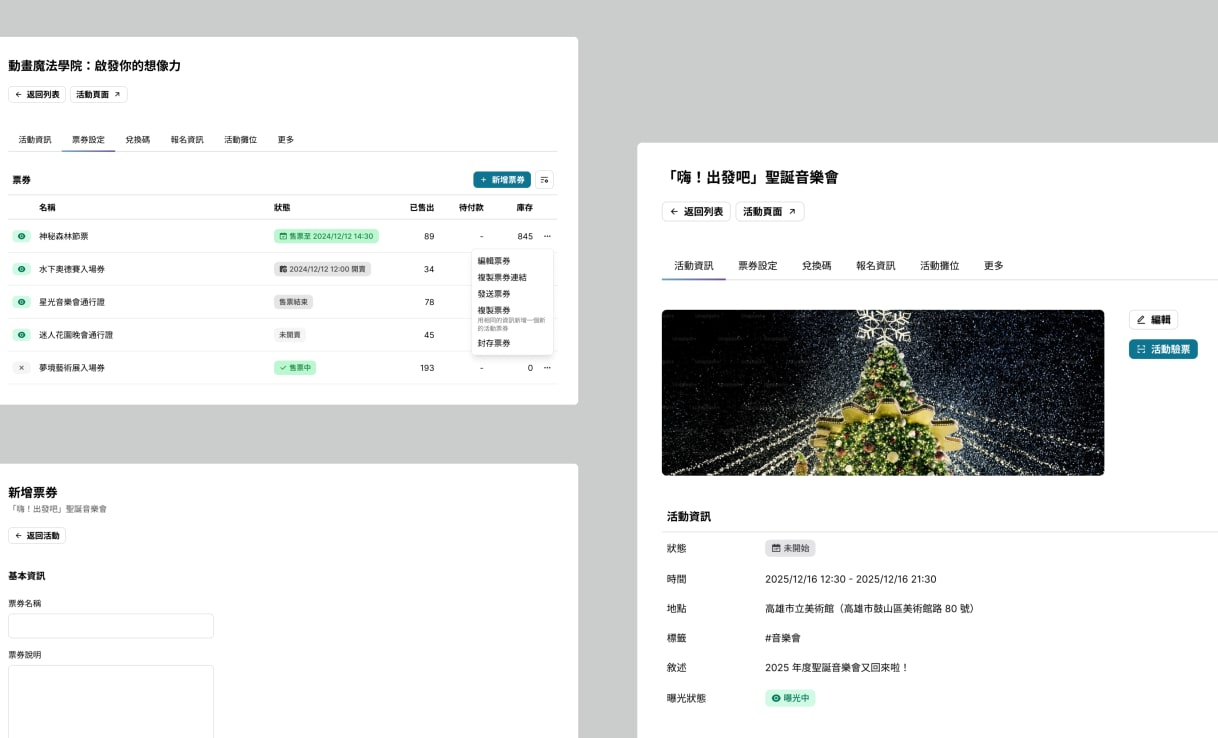Image resolution: width=1218 pixels, height=738 pixels.
Task: Click the pencil icon on the 編輯 button
Action: point(1141,319)
